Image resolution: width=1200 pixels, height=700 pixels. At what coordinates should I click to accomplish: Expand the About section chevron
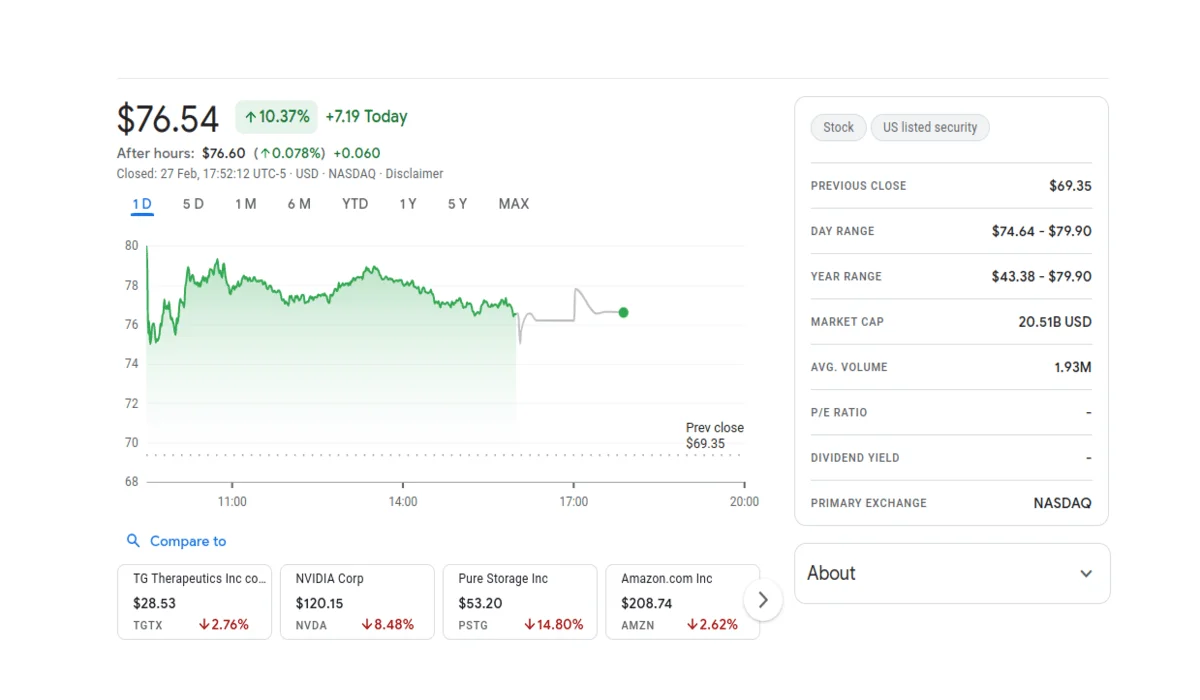1086,574
